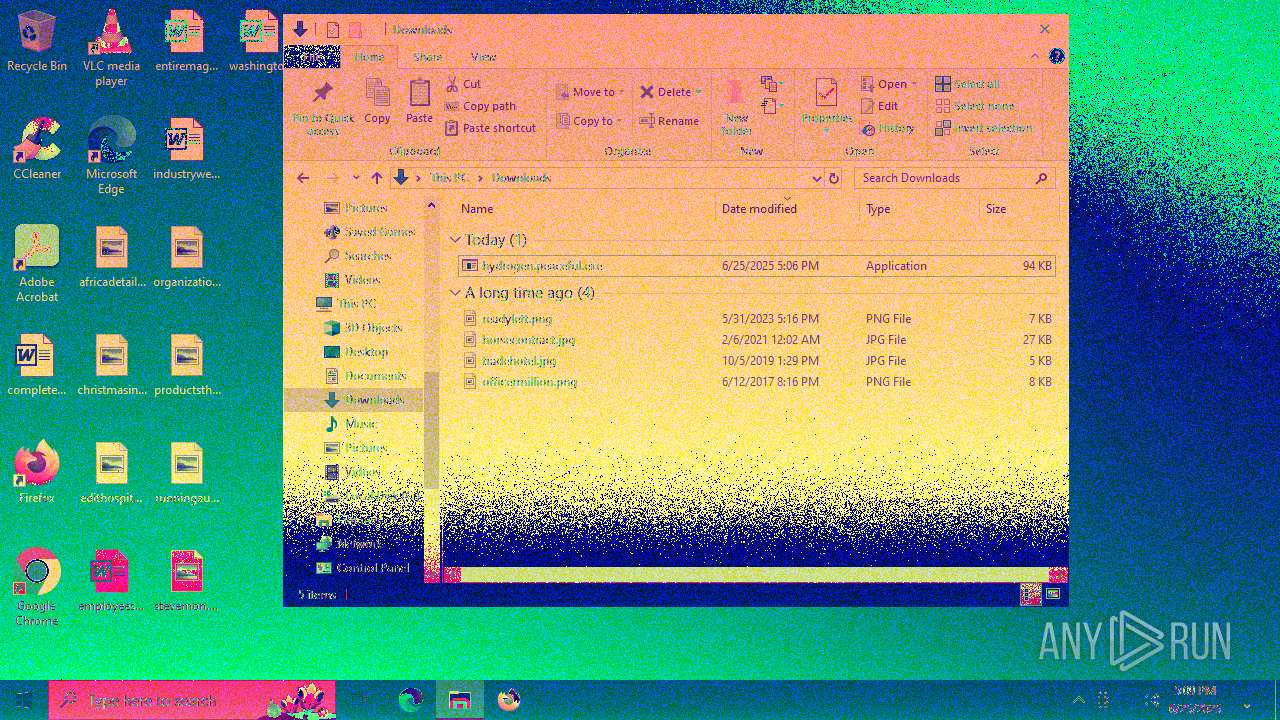Select hydrogen.peaceful.exe file
Image resolution: width=1280 pixels, height=720 pixels.
coord(755,266)
